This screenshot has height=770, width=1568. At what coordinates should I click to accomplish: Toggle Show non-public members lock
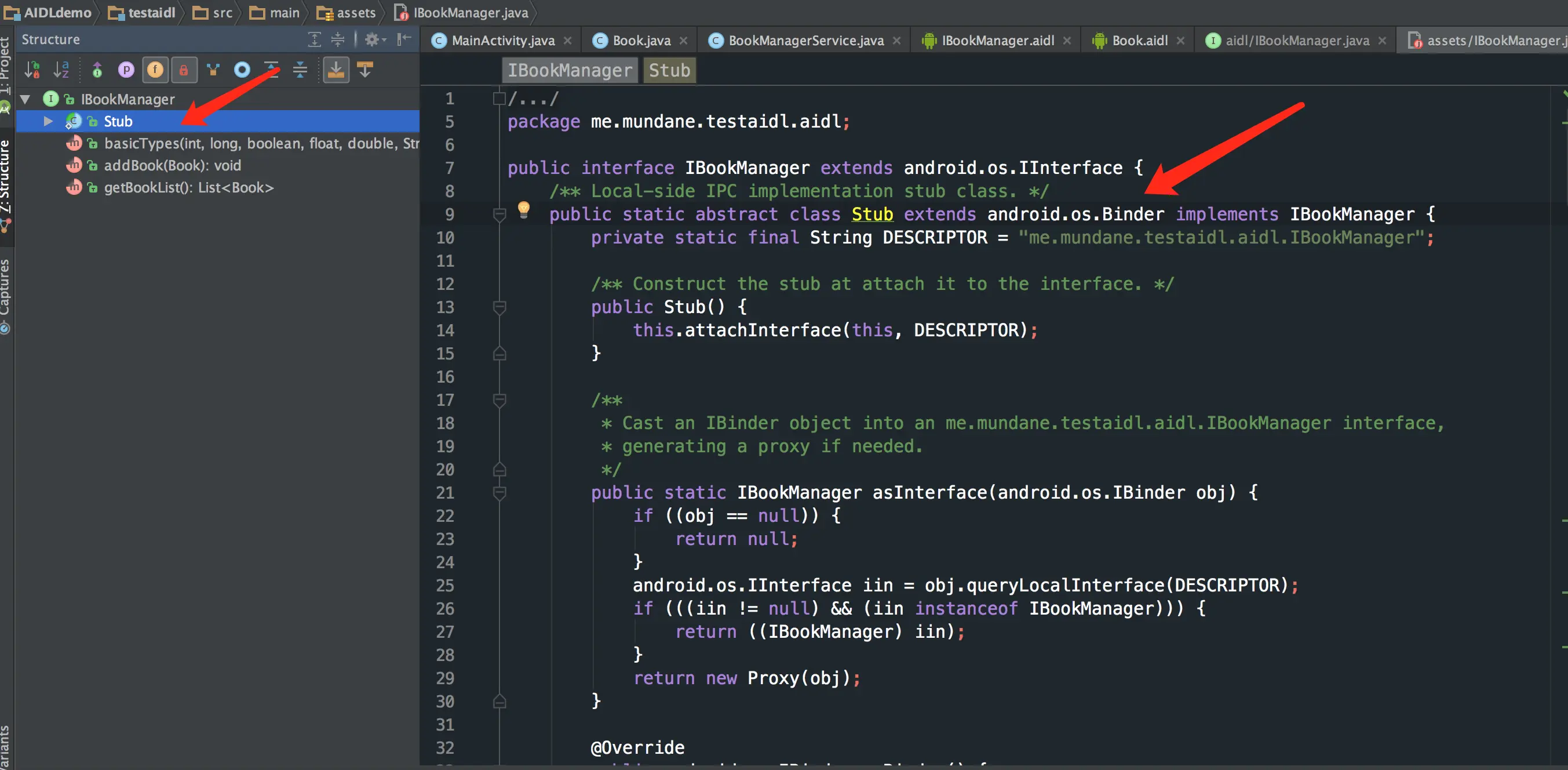point(184,70)
